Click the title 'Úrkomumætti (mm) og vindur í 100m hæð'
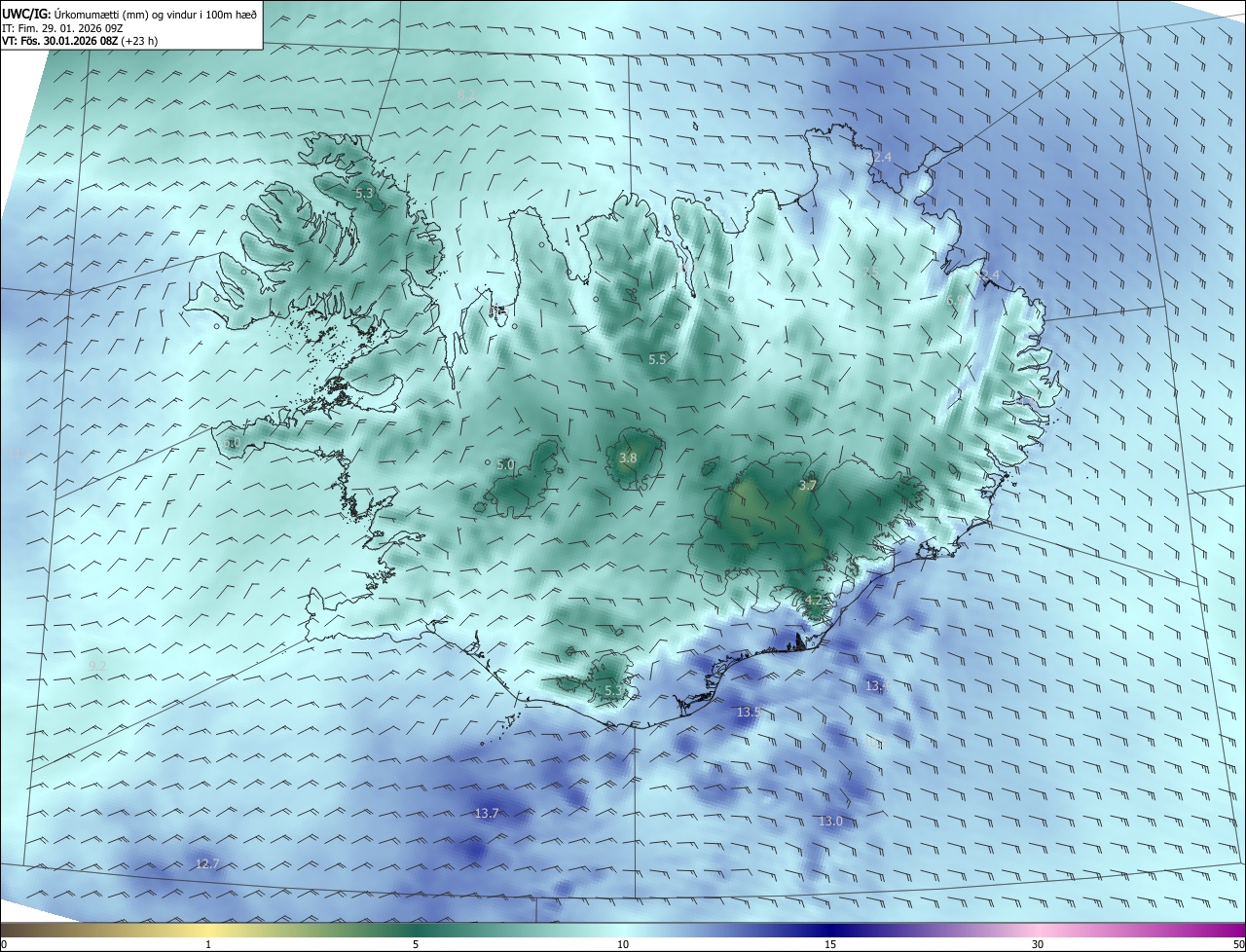The image size is (1246, 952). [156, 15]
